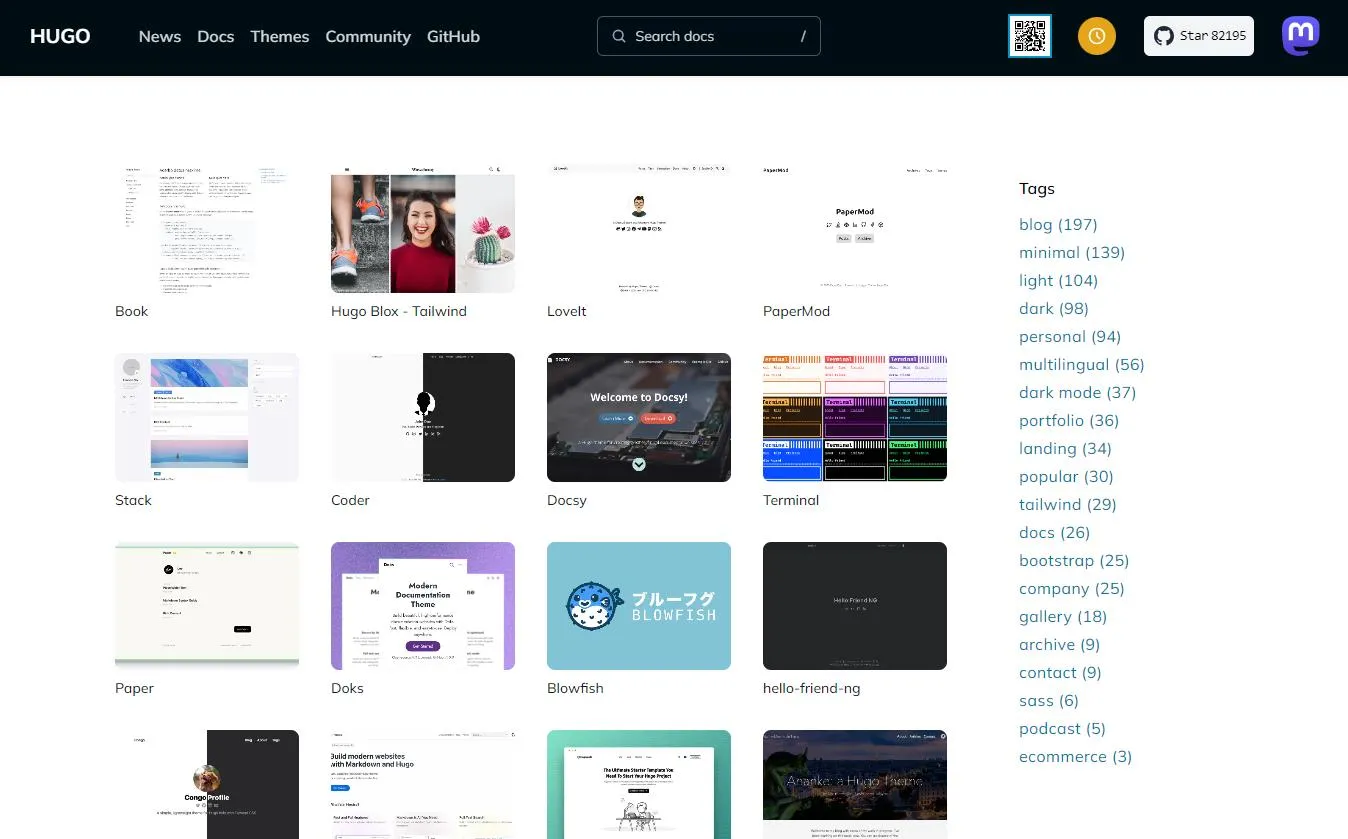Screen dimensions: 1348x839
Task: Filter by bootstrap (25) tag
Action: pyautogui.click(x=1074, y=560)
